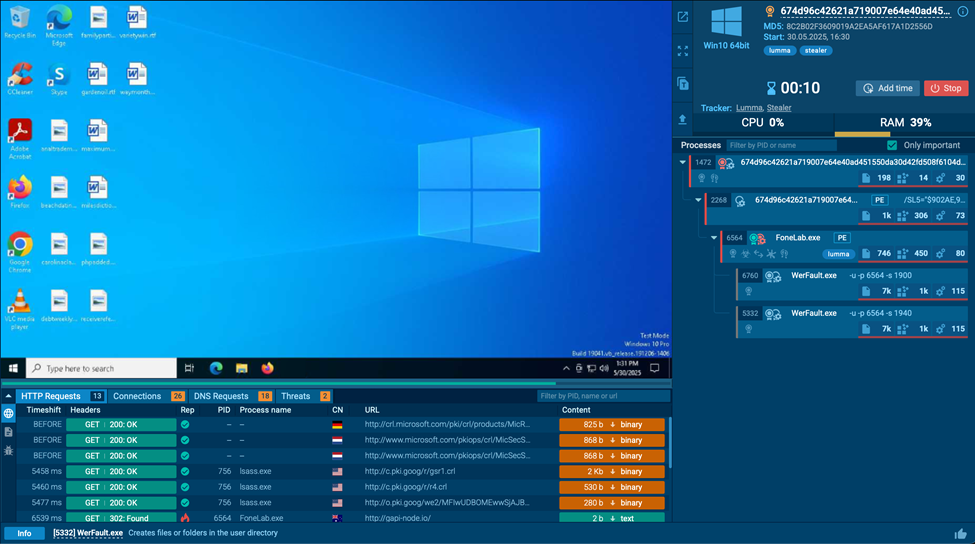Click the lumma tag badge
Viewport: 975px width, 544px height.
pyautogui.click(x=780, y=50)
